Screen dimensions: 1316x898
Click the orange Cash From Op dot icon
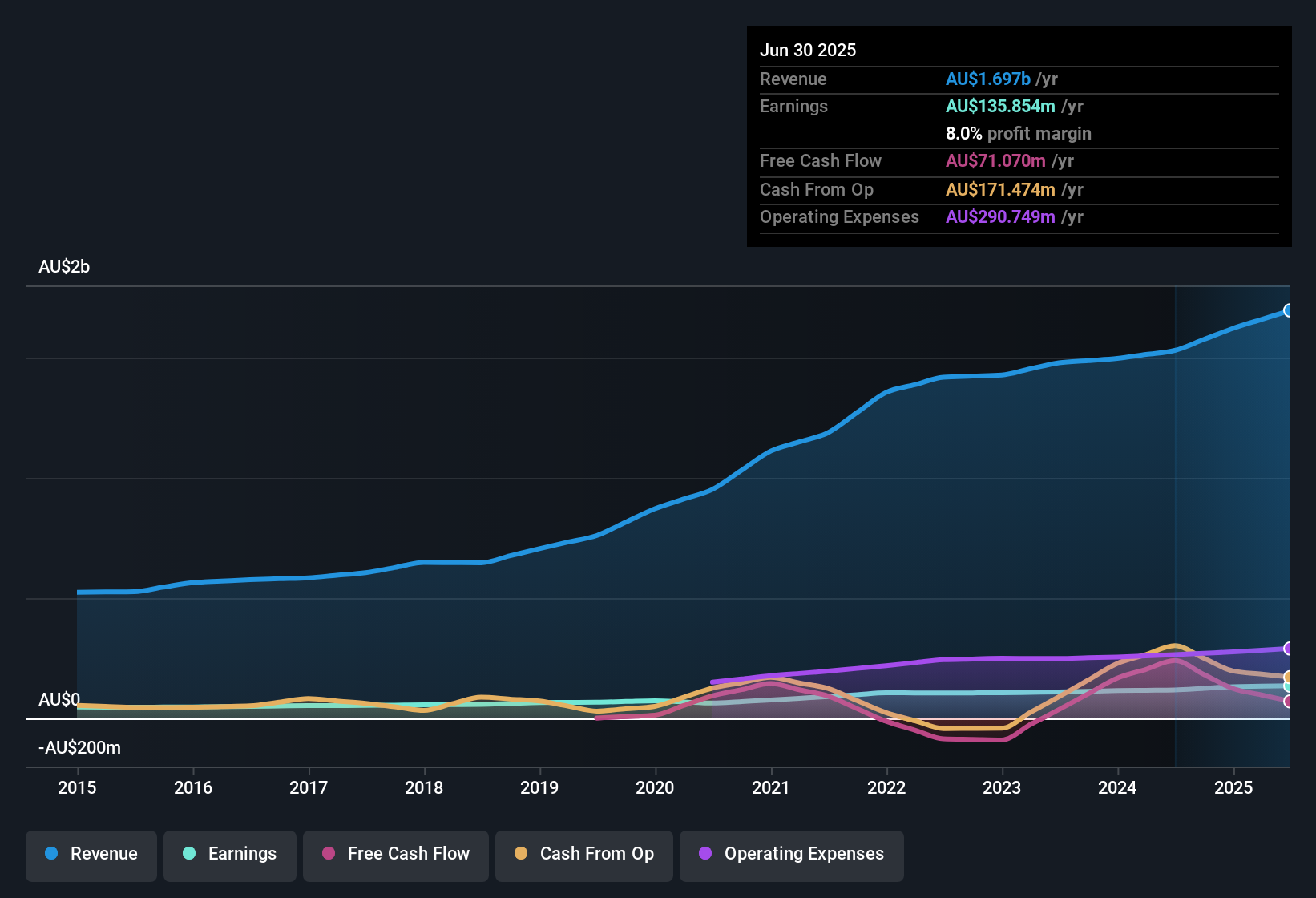521,854
